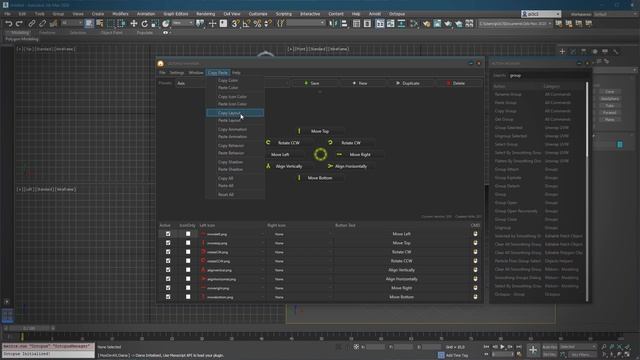
Task: Choose Copy Shadow from Copy Paste menu
Action: [235, 162]
